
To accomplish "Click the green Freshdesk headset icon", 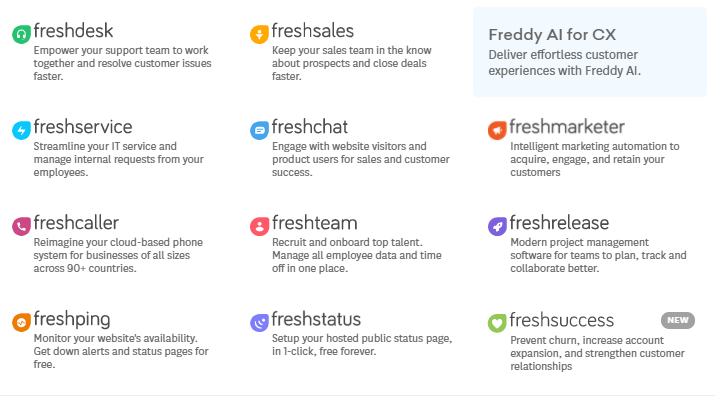I will (21, 34).
